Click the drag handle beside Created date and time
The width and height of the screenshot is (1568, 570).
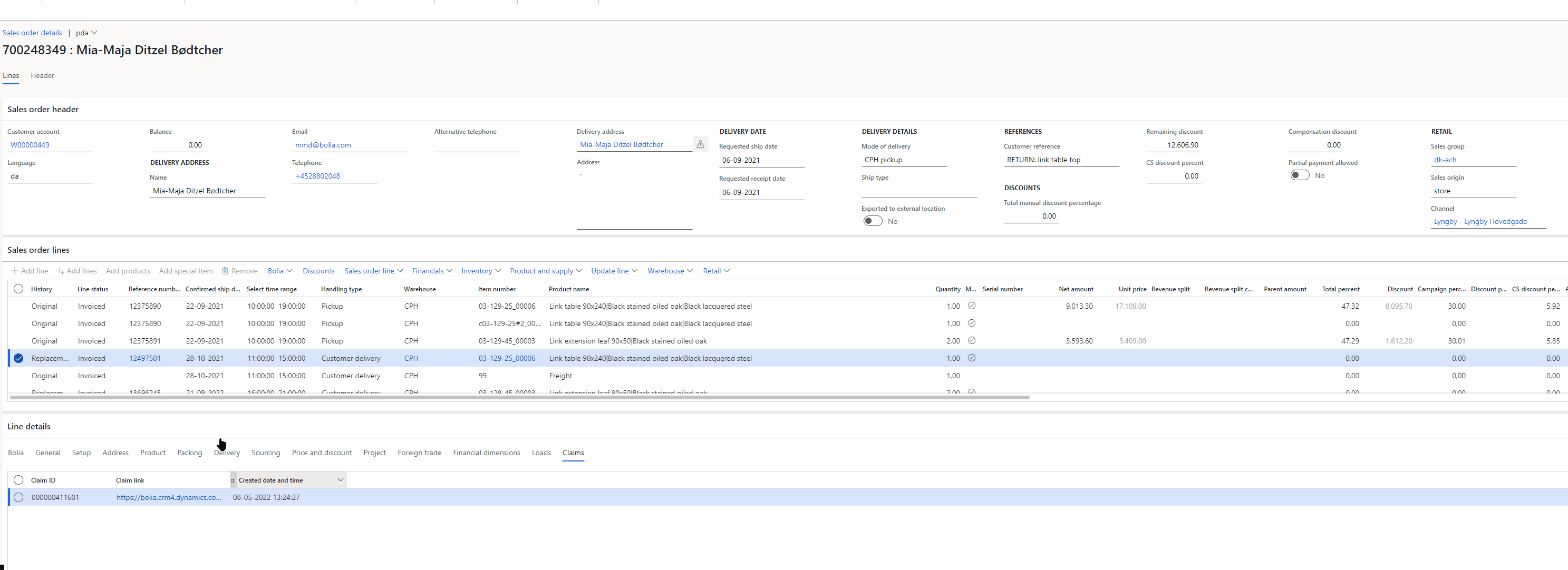[x=233, y=480]
